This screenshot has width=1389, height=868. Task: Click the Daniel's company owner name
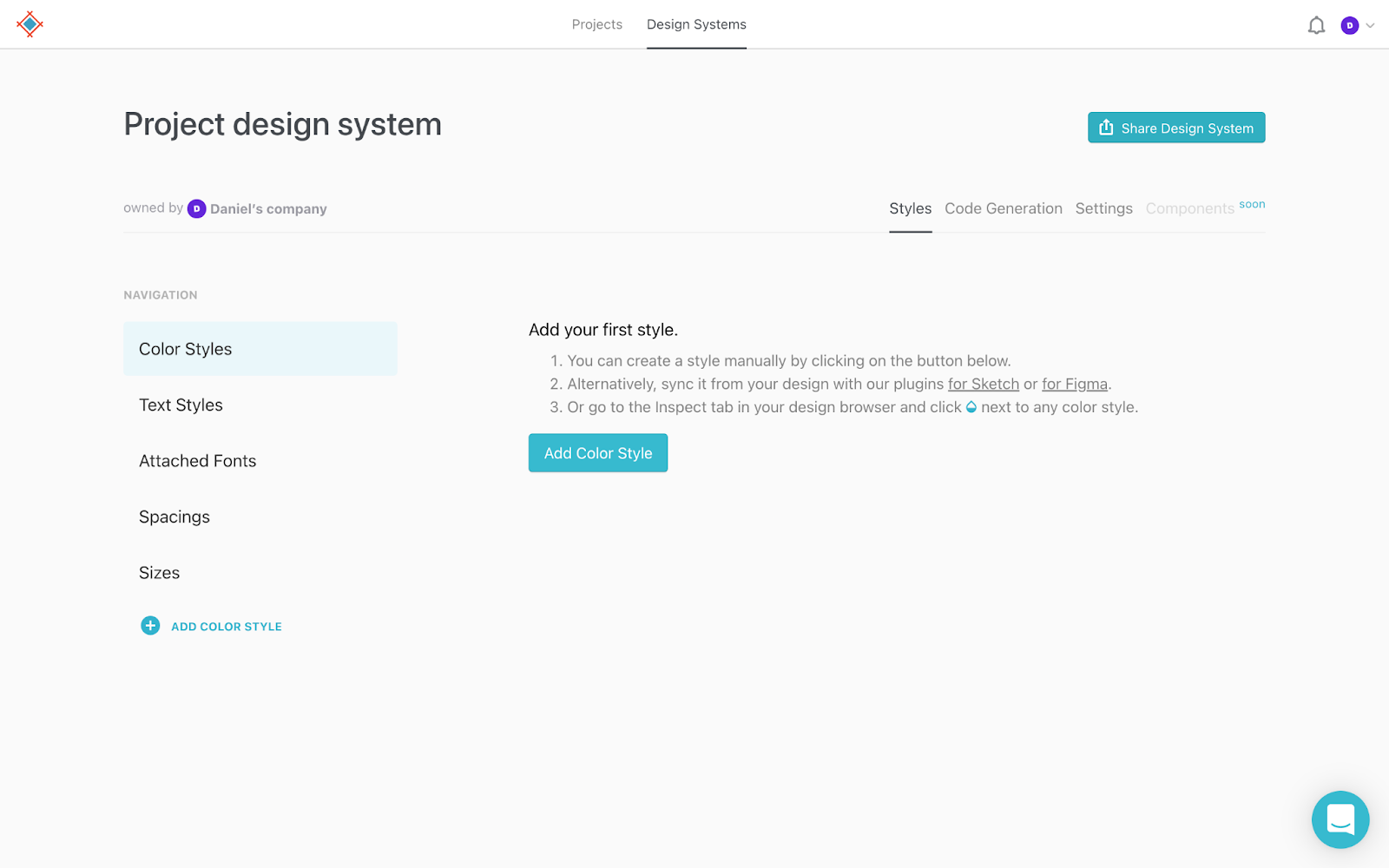[x=268, y=209]
